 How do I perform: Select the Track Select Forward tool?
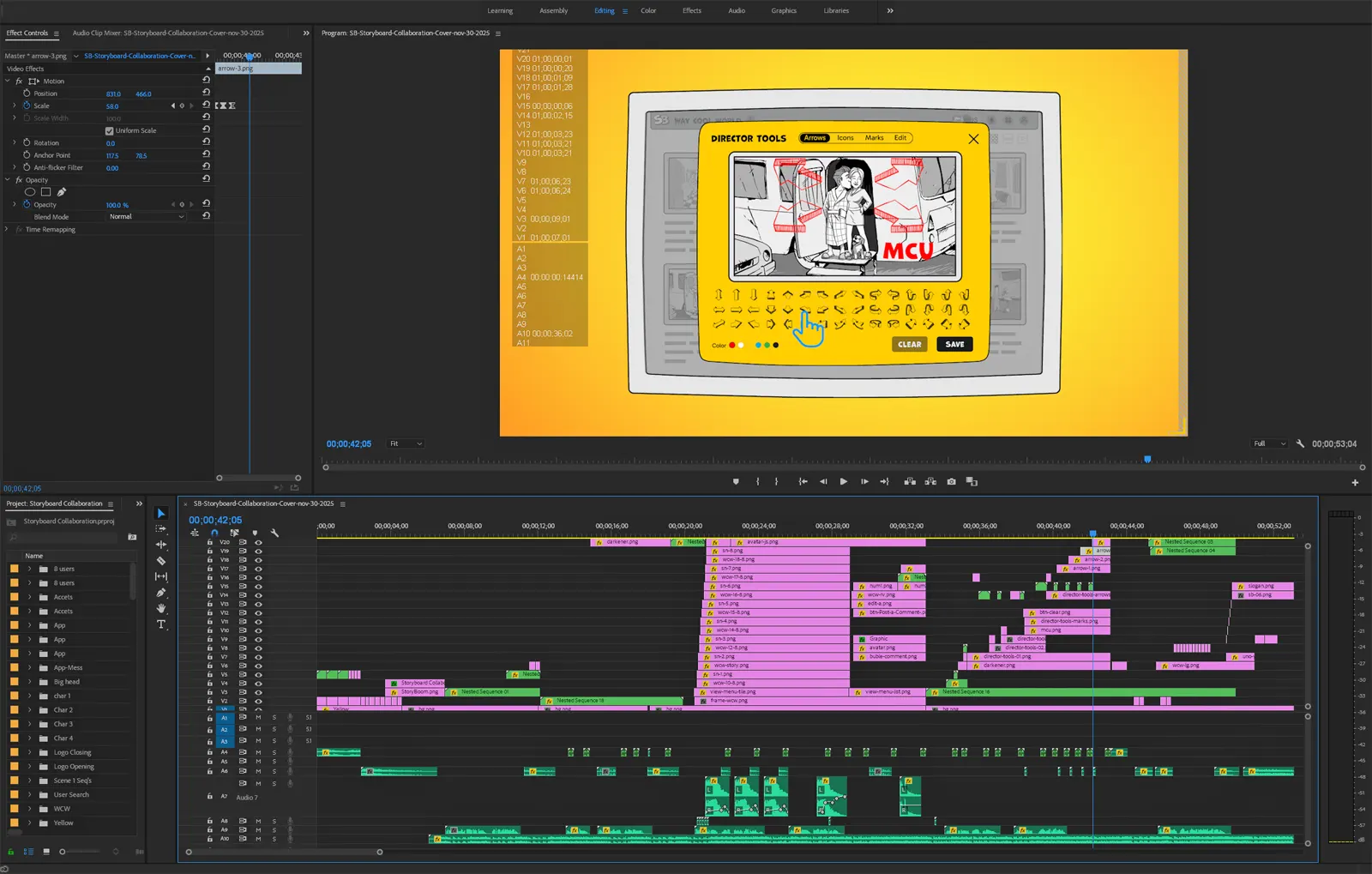pyautogui.click(x=160, y=528)
